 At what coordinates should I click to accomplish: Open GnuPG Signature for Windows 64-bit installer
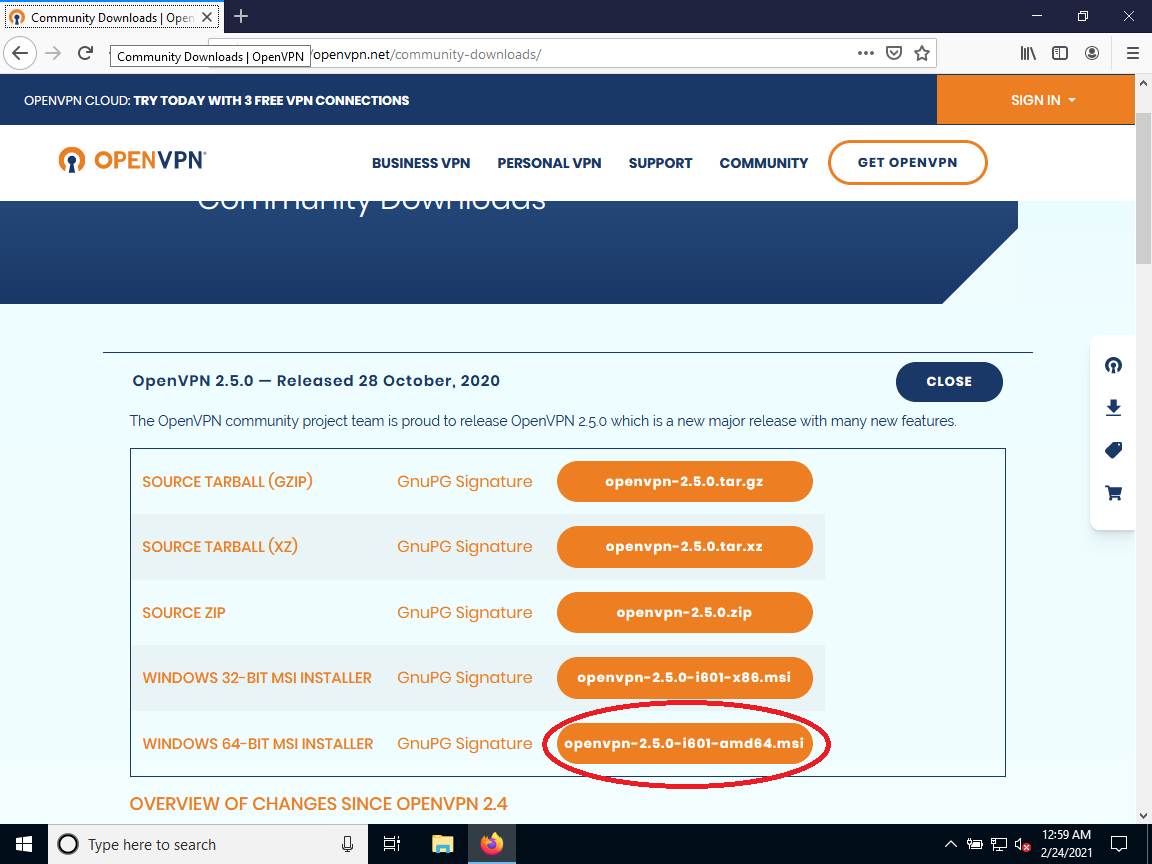[x=464, y=744]
